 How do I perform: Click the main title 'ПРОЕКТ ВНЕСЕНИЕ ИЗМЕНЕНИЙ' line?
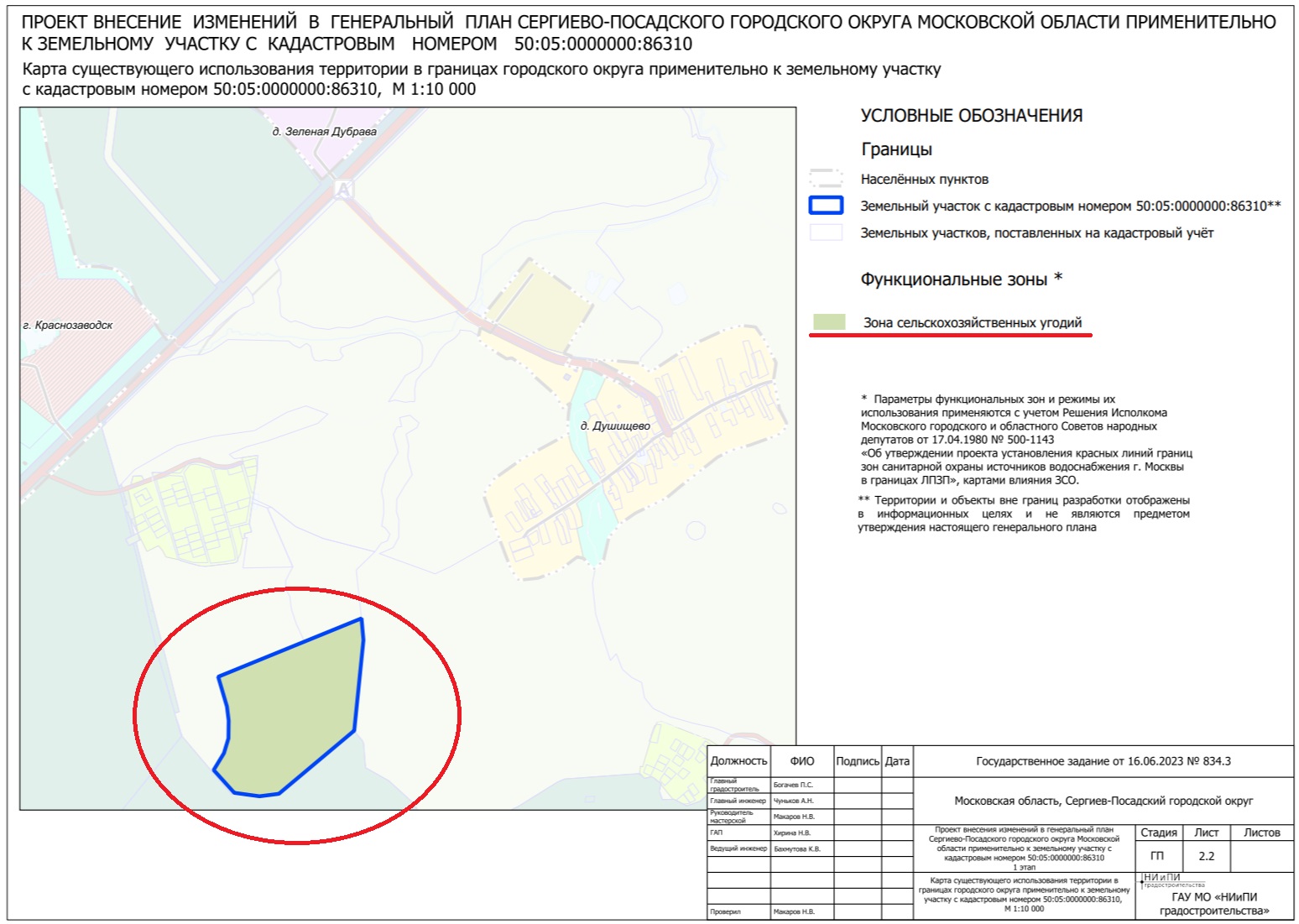649,23
